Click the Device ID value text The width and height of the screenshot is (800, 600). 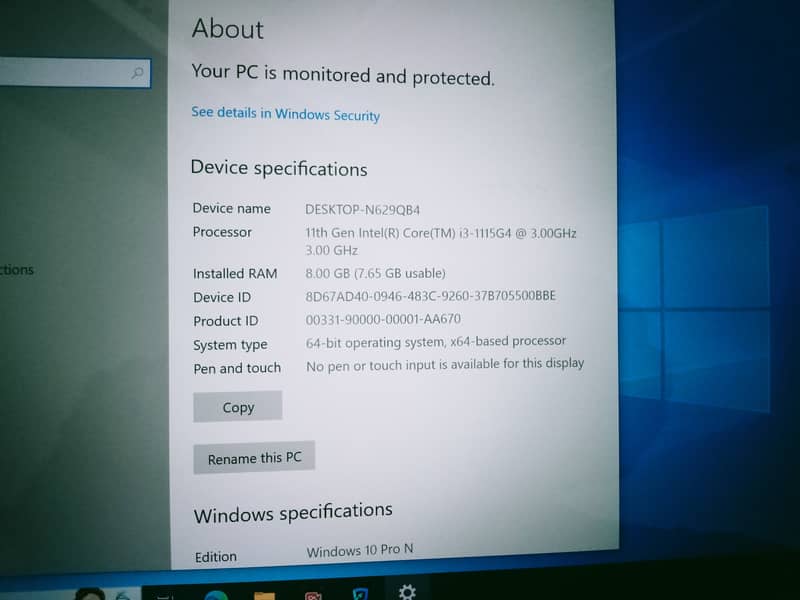point(430,296)
